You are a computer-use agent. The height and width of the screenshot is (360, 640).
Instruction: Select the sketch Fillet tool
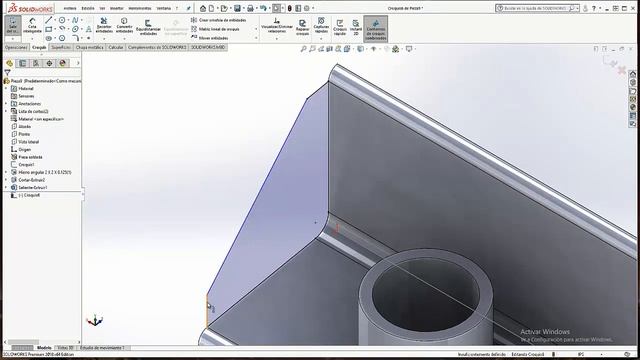76,38
